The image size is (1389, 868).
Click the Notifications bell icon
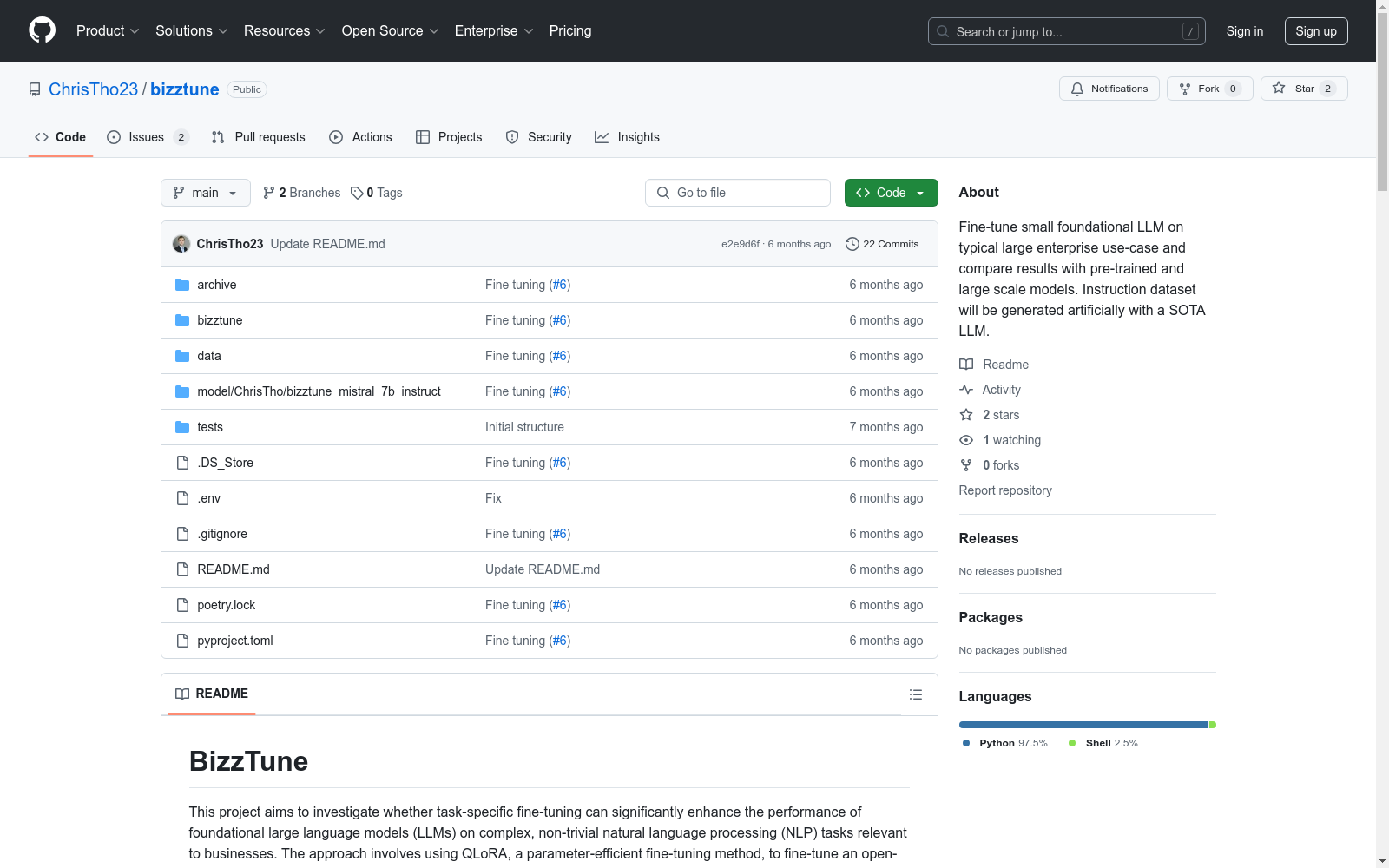click(x=1077, y=89)
